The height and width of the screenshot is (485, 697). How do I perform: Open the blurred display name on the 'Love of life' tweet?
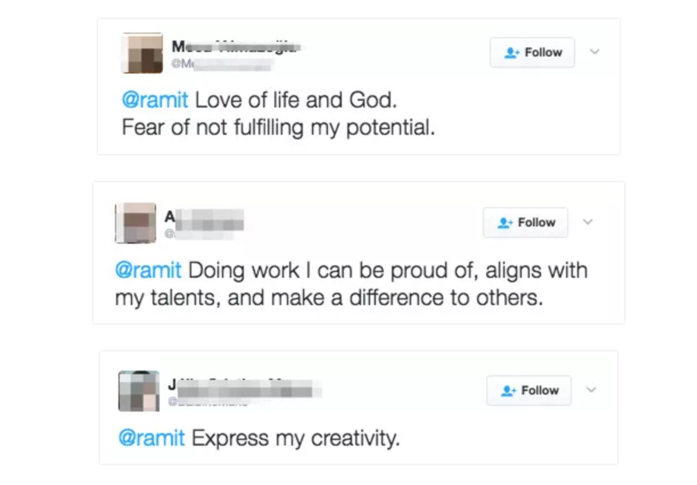[x=236, y=44]
